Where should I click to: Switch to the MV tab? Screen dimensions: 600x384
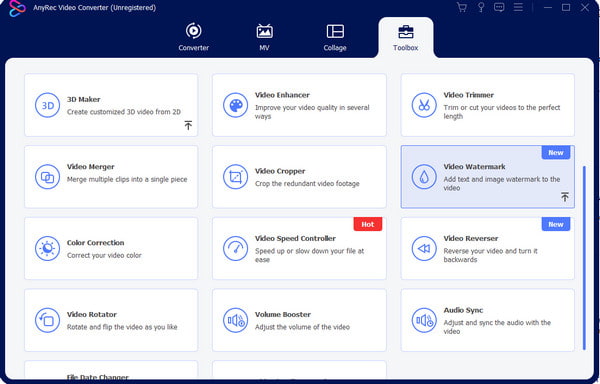[x=264, y=37]
